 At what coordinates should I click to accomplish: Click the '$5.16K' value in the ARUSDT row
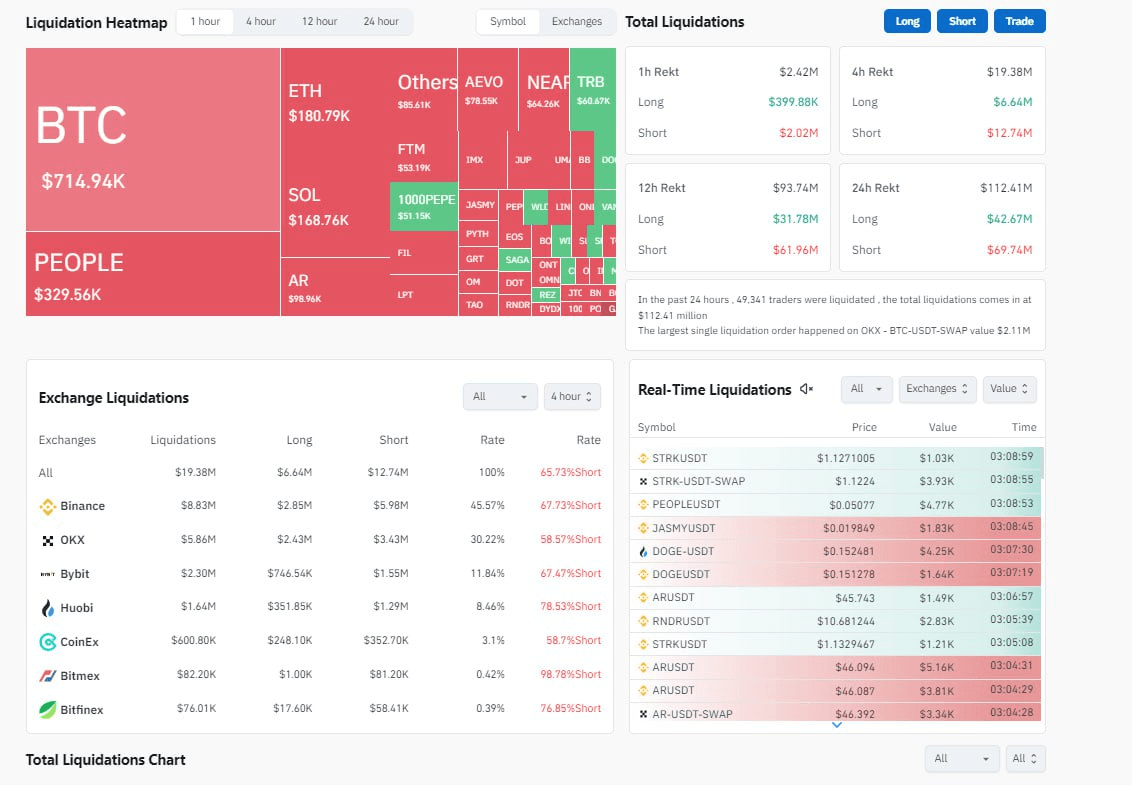point(936,667)
